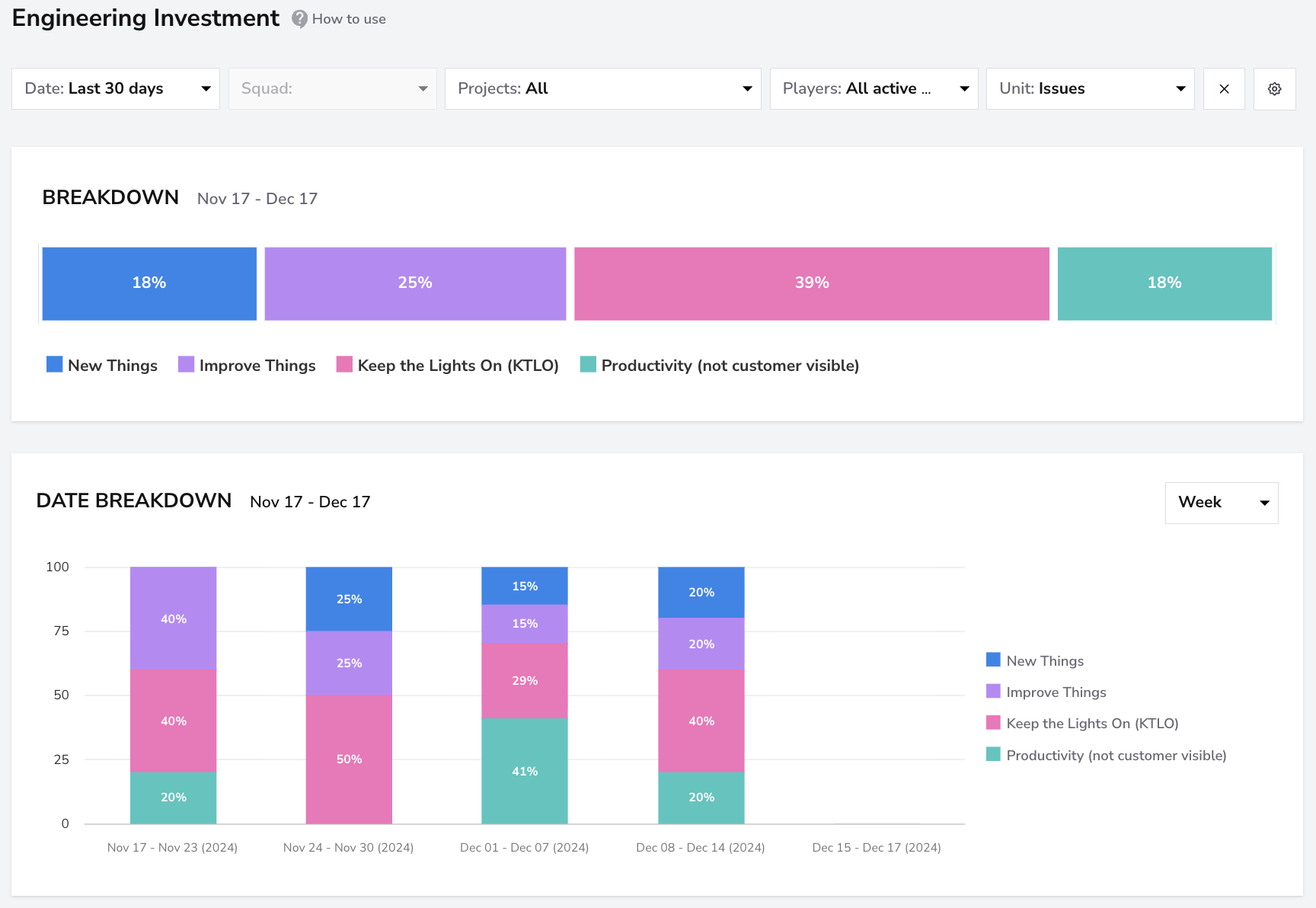The image size is (1316, 908).
Task: Open the Squad dropdown
Action: pyautogui.click(x=333, y=89)
